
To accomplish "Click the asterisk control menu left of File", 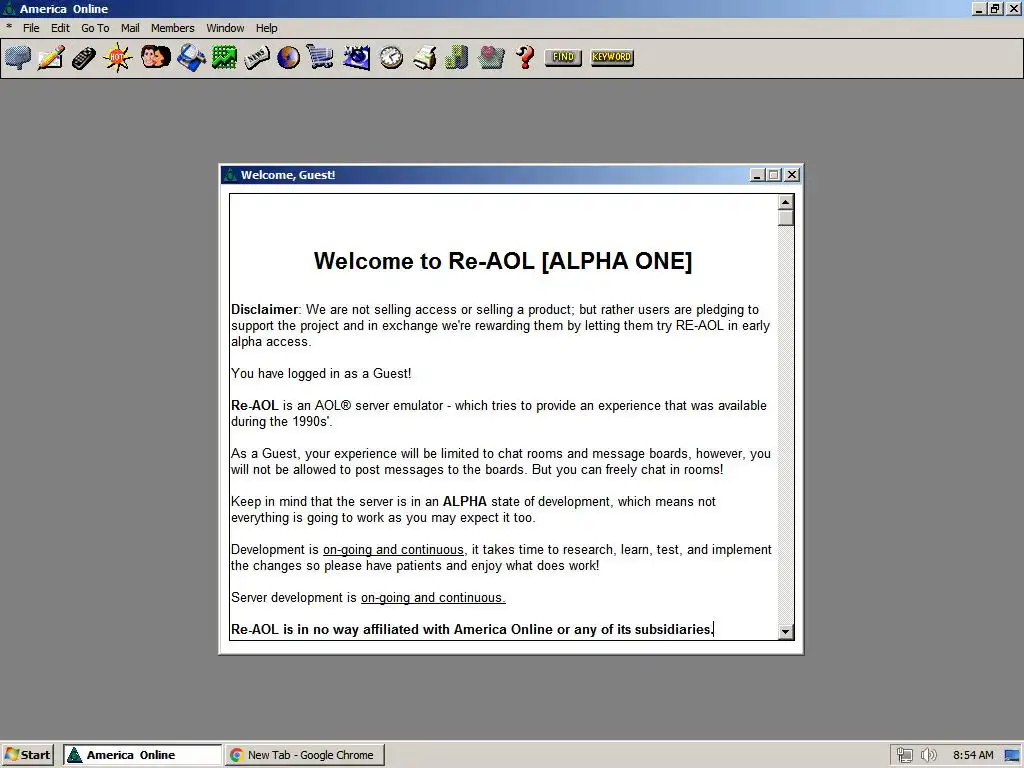I will 9,27.
